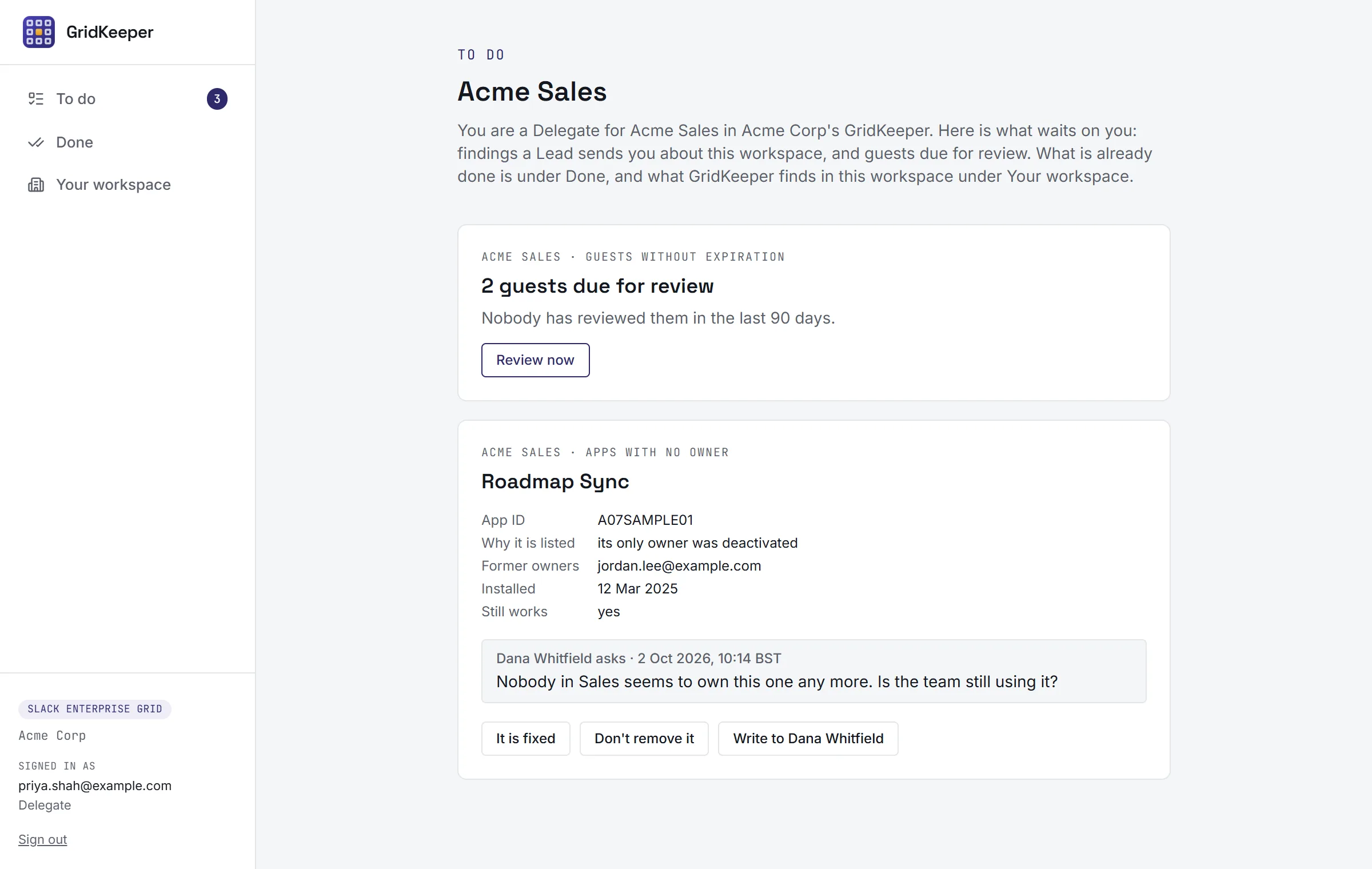Viewport: 1372px width, 869px height.
Task: Sign out of GridKeeper
Action: coord(42,839)
